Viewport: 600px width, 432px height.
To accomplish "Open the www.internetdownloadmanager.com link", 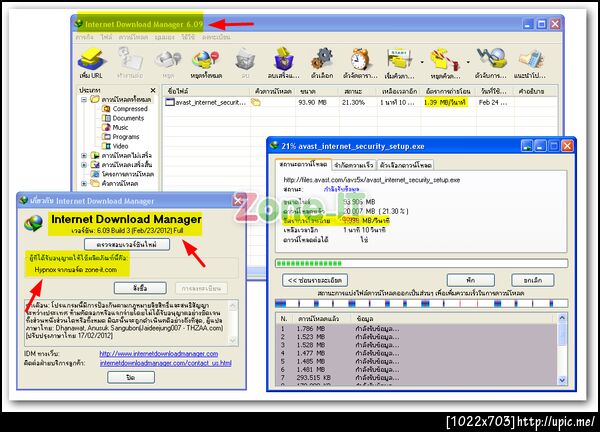I will click(x=159, y=354).
